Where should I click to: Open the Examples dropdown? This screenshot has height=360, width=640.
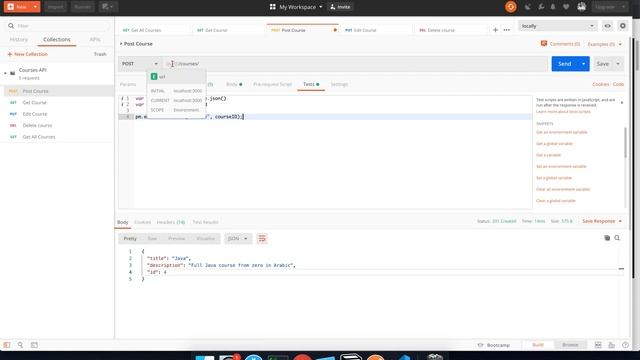(x=604, y=44)
